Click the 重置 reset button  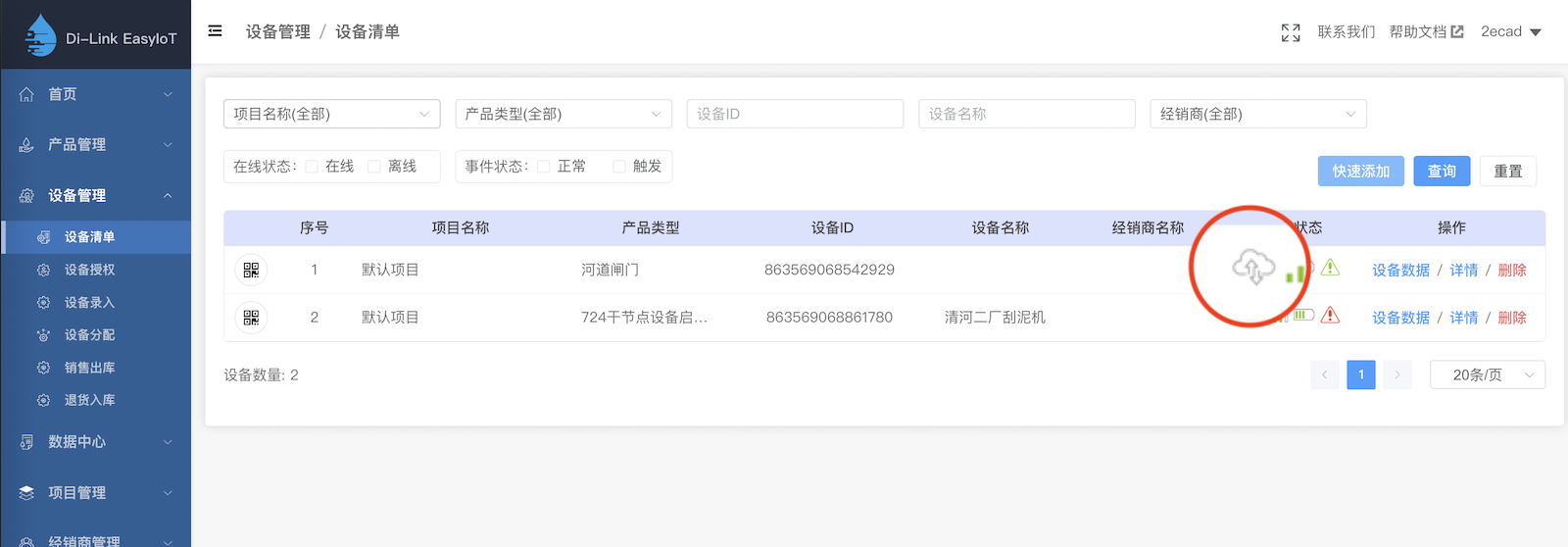pyautogui.click(x=1508, y=171)
